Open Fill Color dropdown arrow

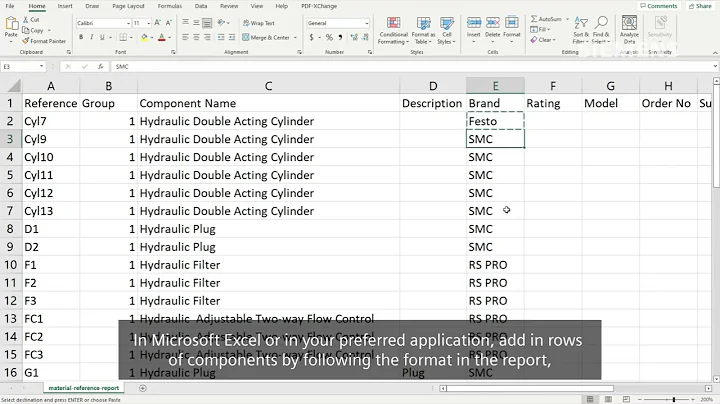click(152, 38)
